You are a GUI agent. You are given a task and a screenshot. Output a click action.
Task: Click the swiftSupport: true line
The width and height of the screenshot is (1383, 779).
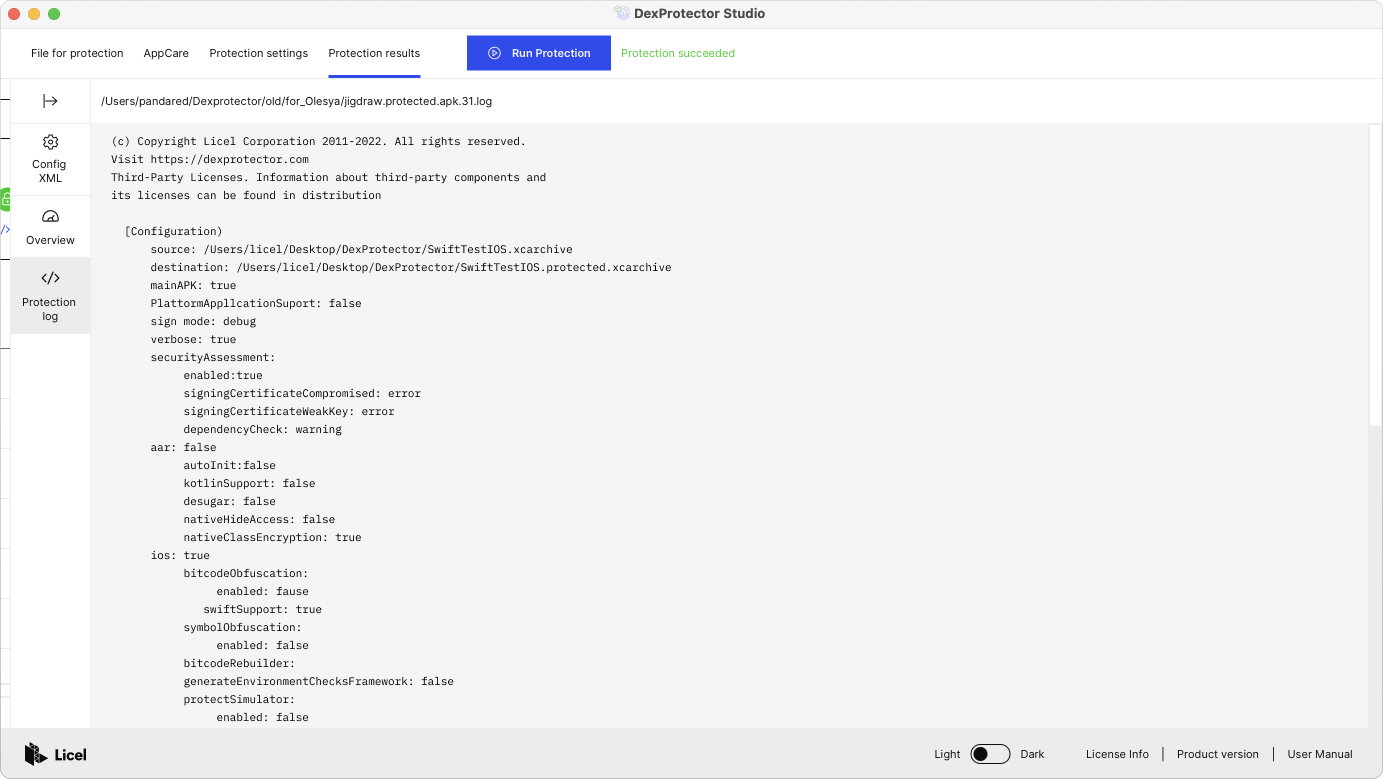(263, 609)
